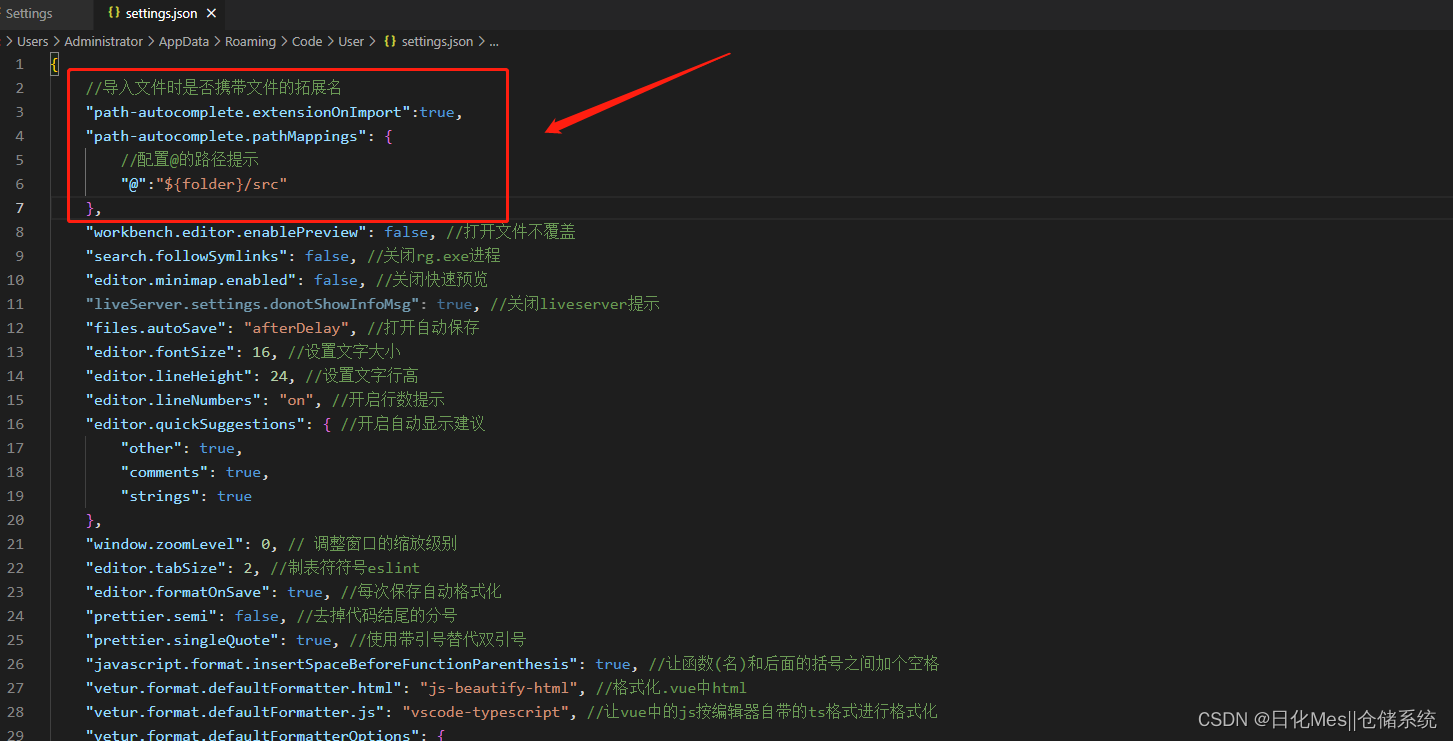Image resolution: width=1453 pixels, height=741 pixels.
Task: Click the JSON braces icon on settings.json tab
Action: click(x=114, y=14)
